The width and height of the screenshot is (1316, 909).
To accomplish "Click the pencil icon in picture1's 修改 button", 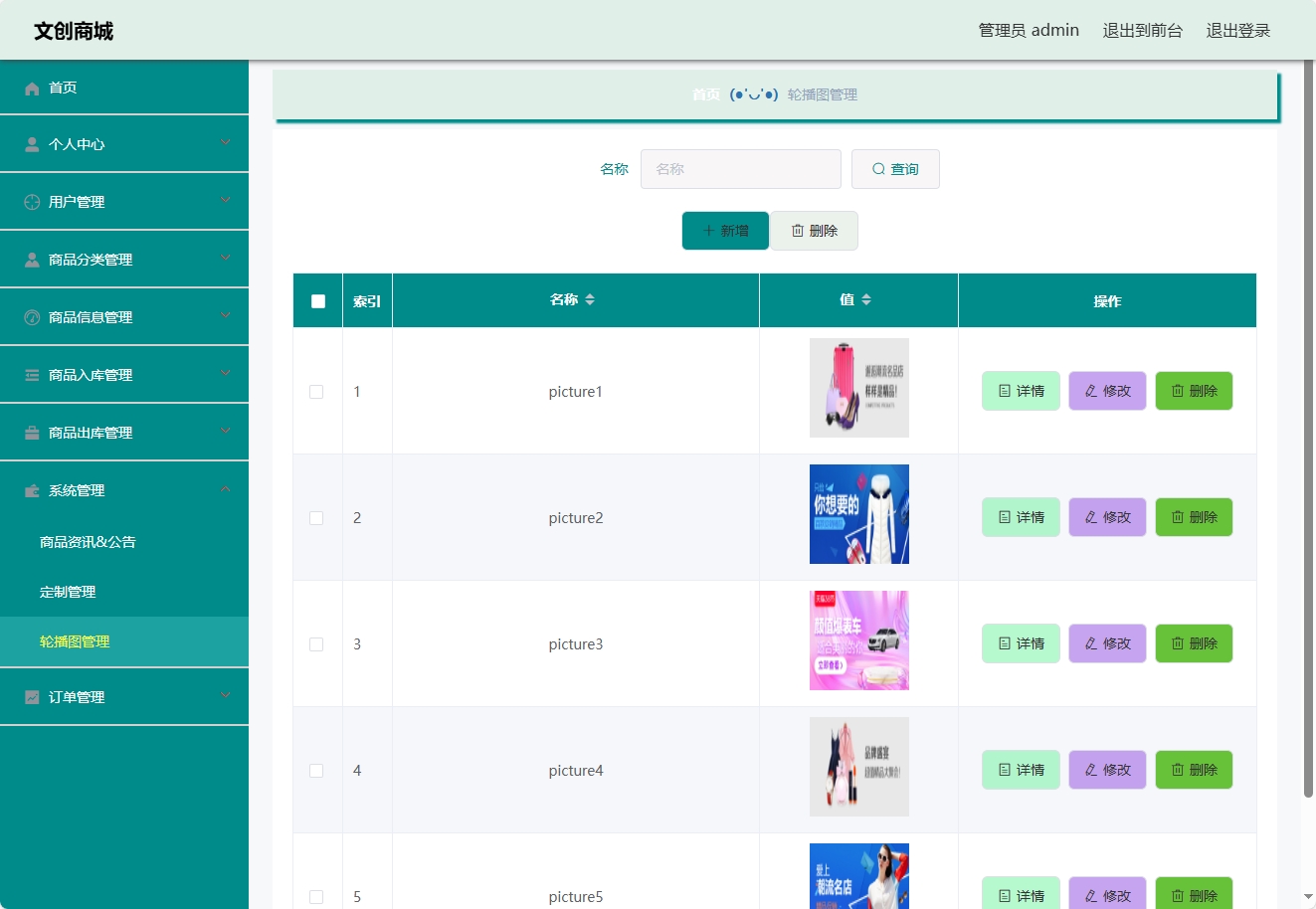I will point(1091,391).
